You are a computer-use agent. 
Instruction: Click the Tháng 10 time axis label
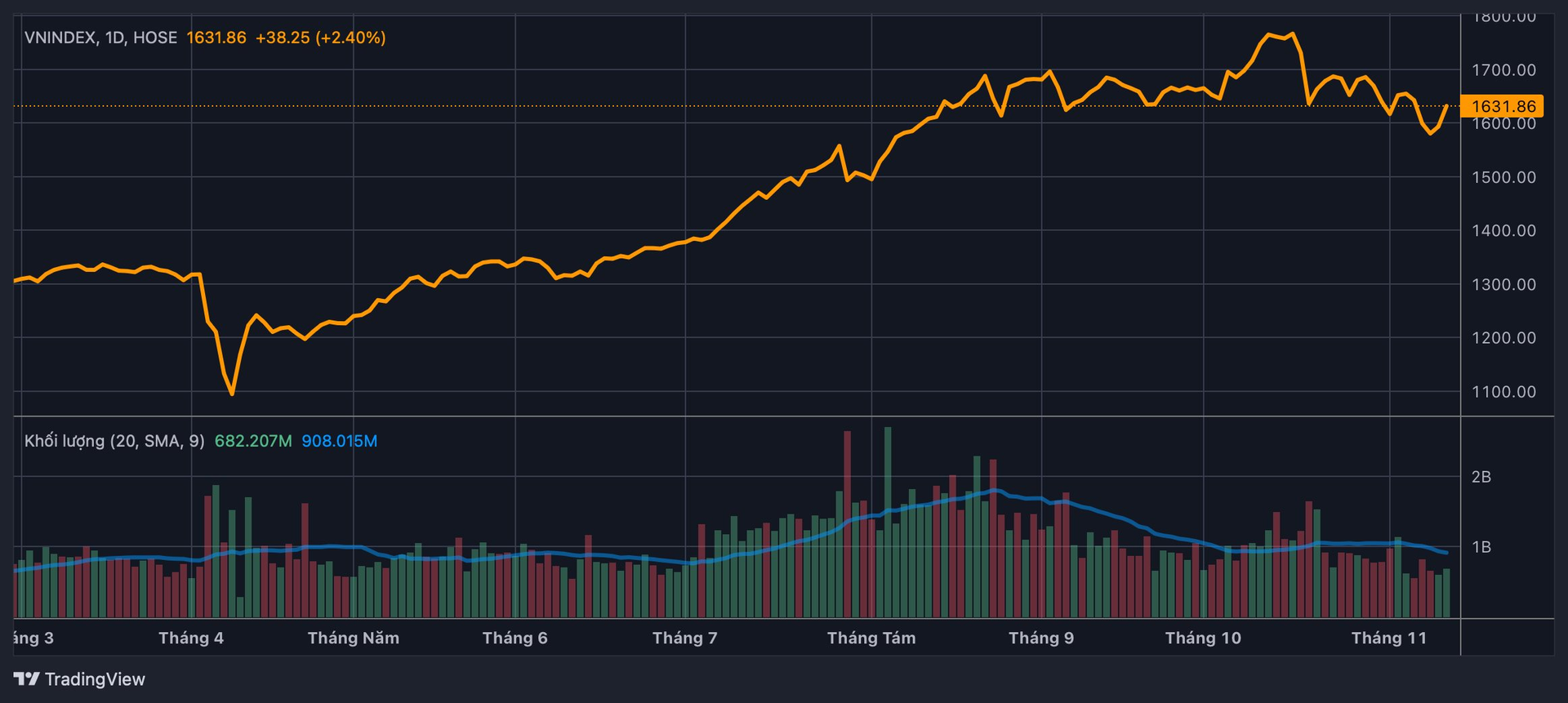click(1203, 638)
